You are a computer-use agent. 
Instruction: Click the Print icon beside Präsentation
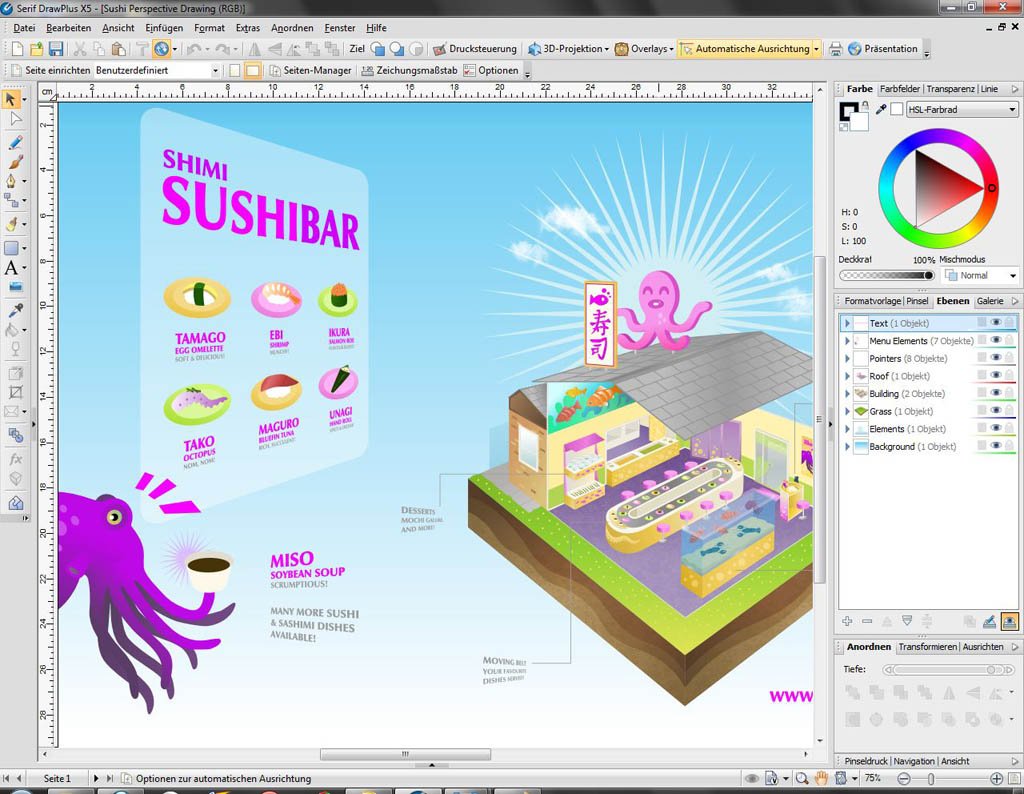pos(835,49)
